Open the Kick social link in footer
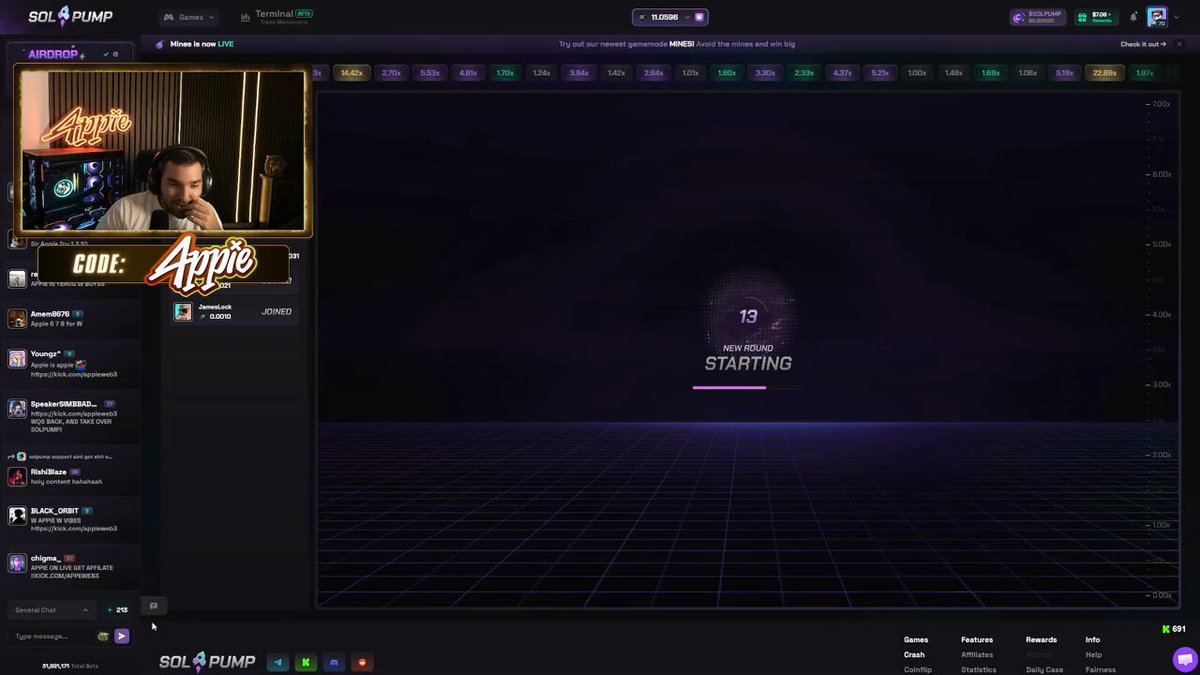This screenshot has width=1200, height=675. tap(307, 662)
